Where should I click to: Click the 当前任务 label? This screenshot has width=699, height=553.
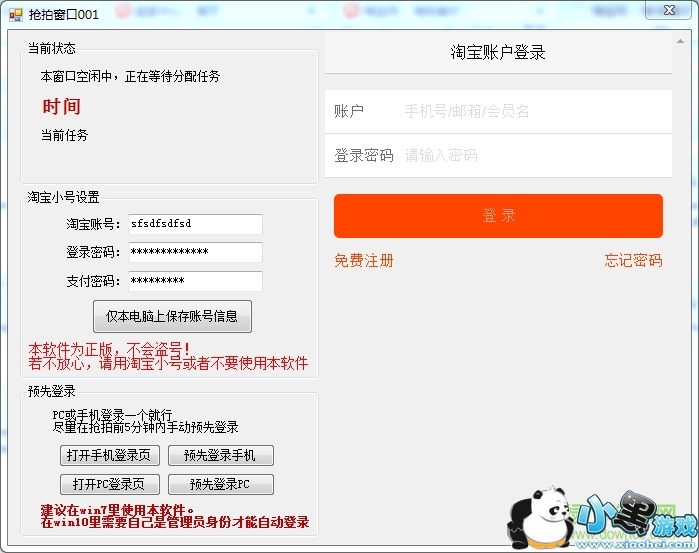pos(65,135)
